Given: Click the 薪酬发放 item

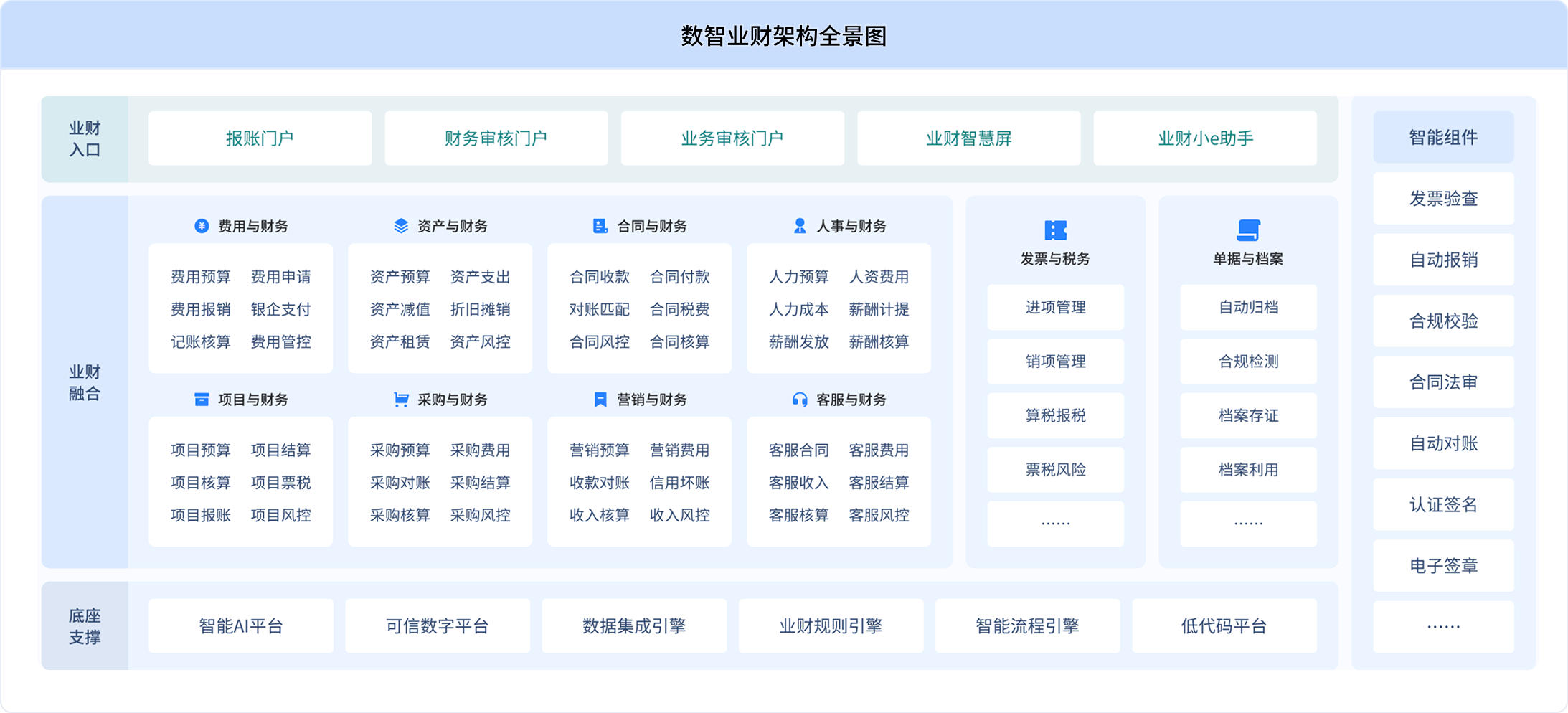Looking at the screenshot, I should point(799,342).
